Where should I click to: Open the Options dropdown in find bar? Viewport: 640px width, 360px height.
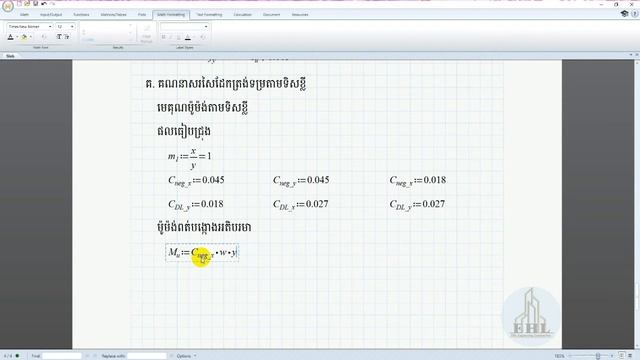click(187, 356)
